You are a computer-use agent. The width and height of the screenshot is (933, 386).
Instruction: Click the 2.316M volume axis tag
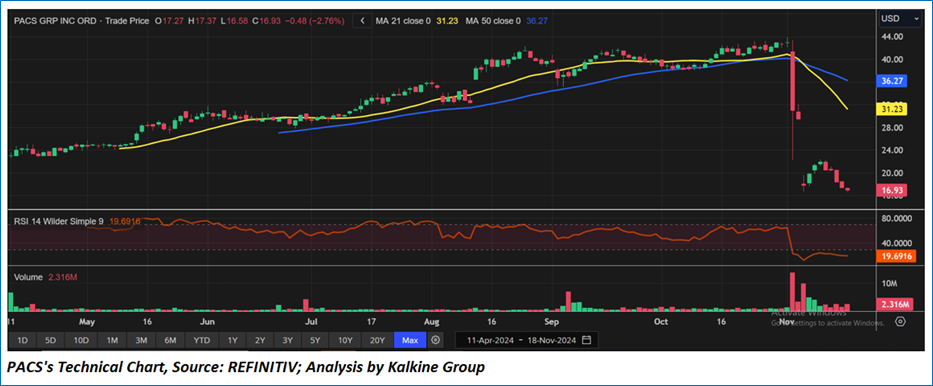[x=894, y=305]
